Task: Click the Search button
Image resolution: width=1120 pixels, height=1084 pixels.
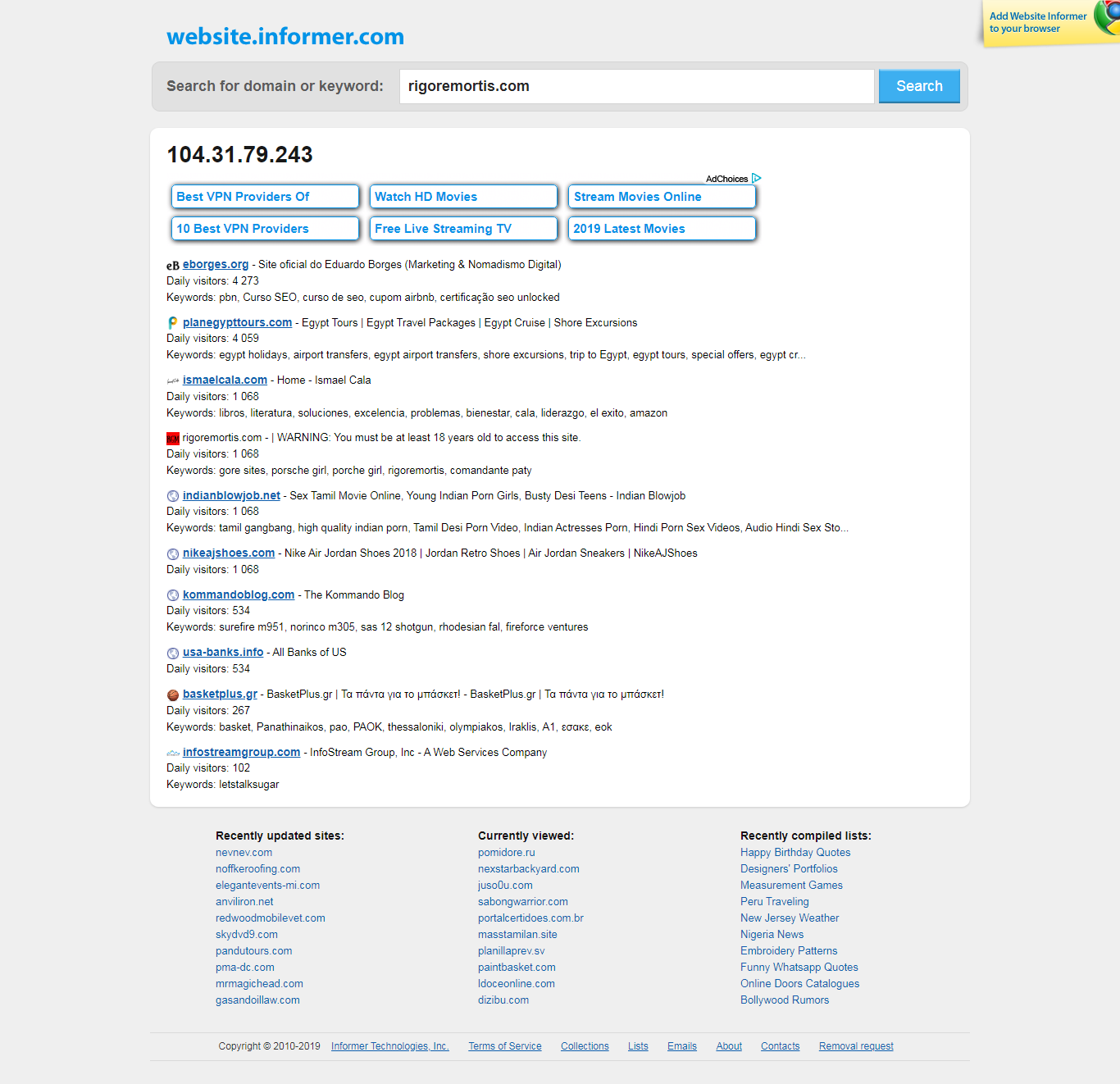Action: (x=919, y=86)
